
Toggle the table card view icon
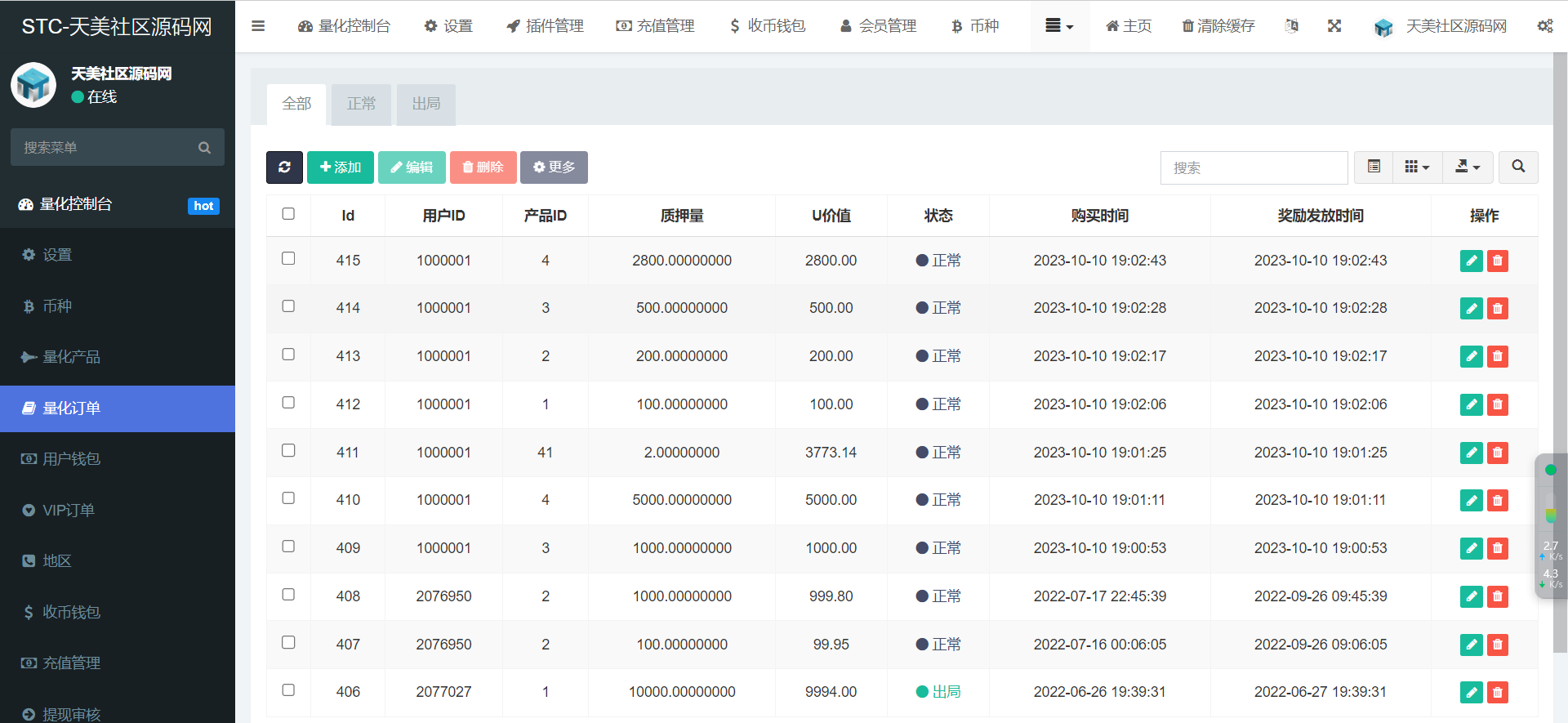point(1374,167)
